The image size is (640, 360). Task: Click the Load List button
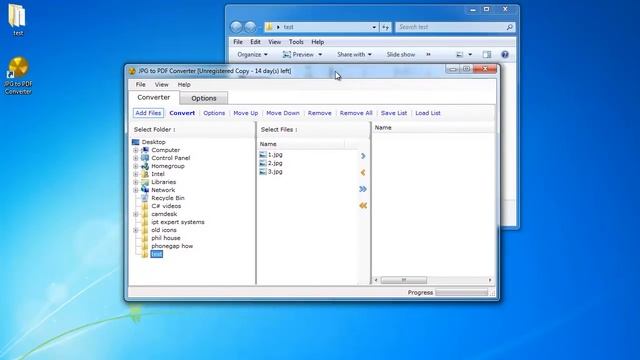428,113
